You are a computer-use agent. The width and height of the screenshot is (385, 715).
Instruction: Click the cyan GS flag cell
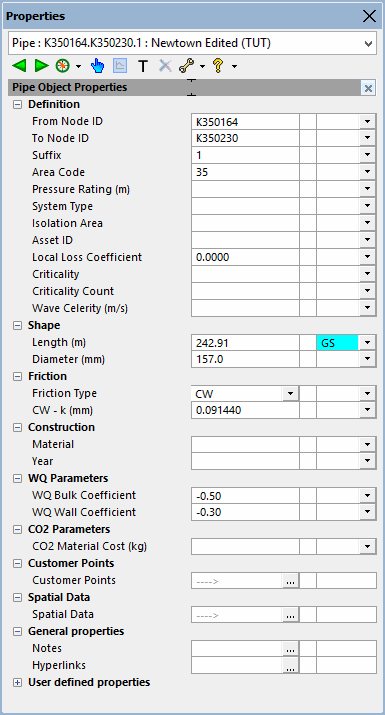(338, 343)
